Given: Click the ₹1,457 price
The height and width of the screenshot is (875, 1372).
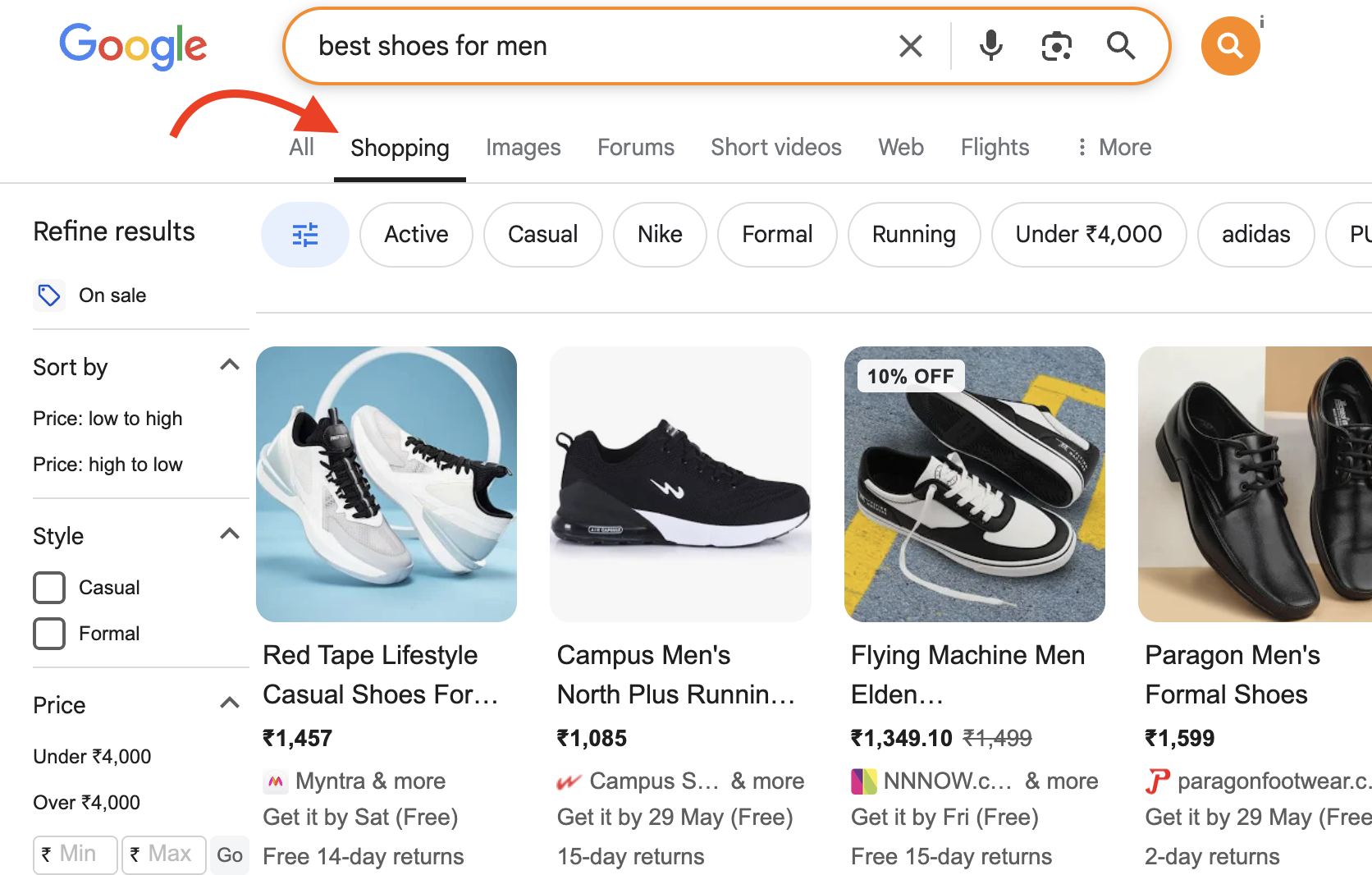Looking at the screenshot, I should 297,739.
